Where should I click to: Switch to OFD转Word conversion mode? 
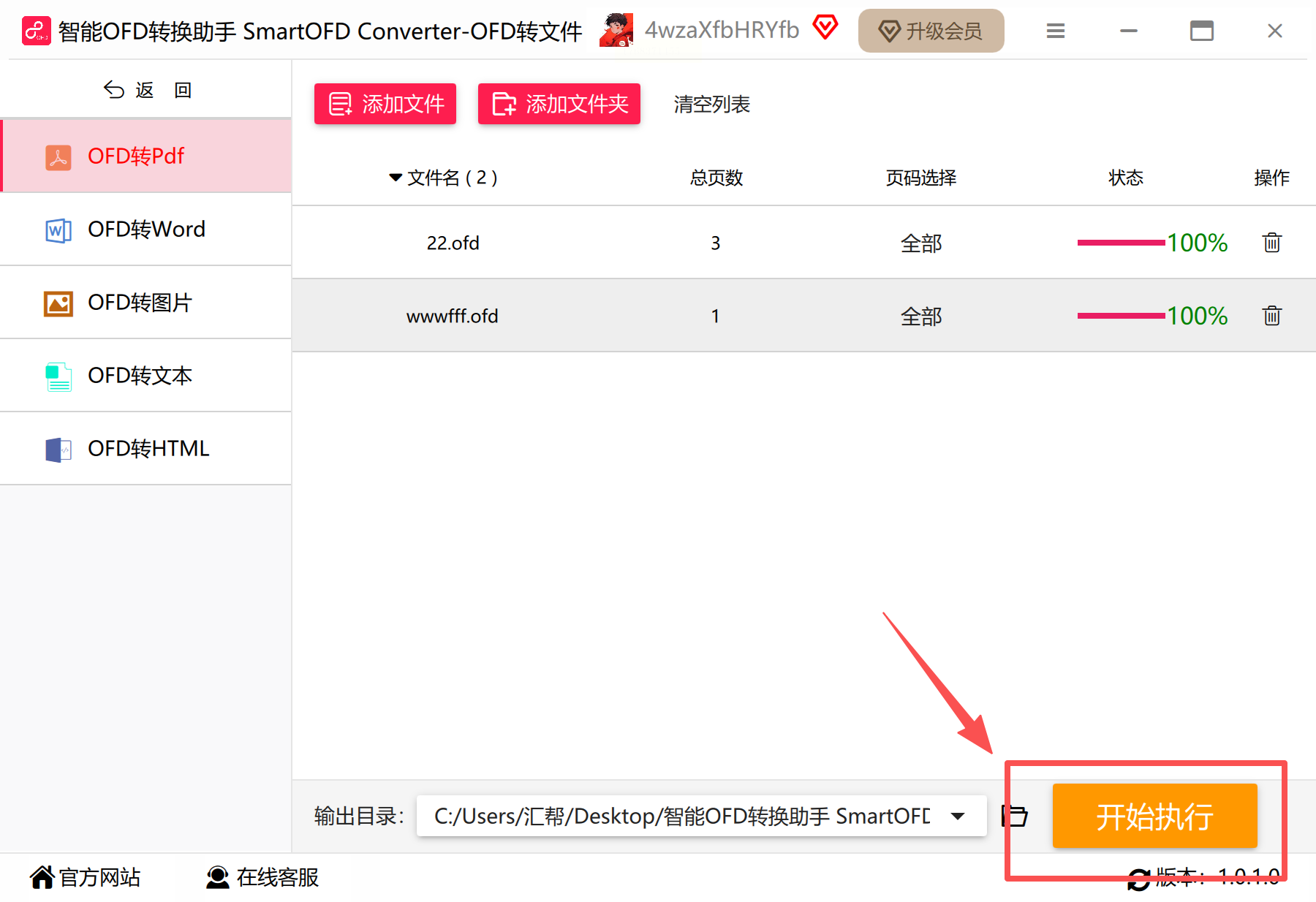click(x=146, y=229)
